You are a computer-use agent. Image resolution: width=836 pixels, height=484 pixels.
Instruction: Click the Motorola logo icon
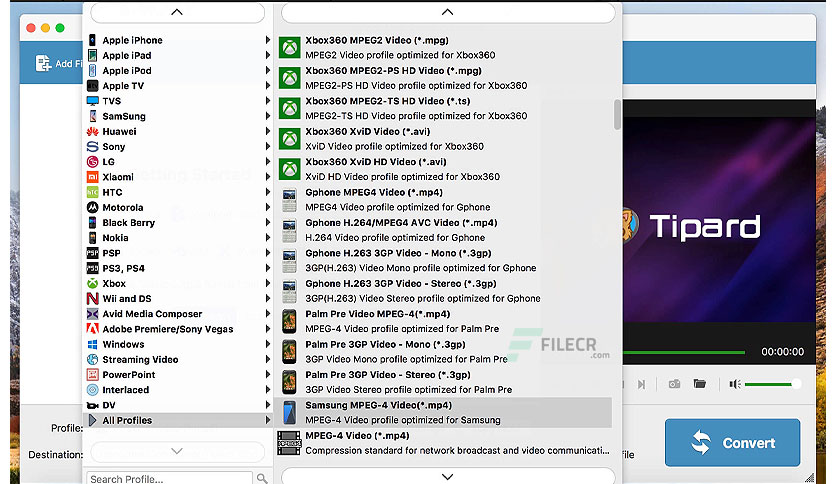click(x=92, y=207)
